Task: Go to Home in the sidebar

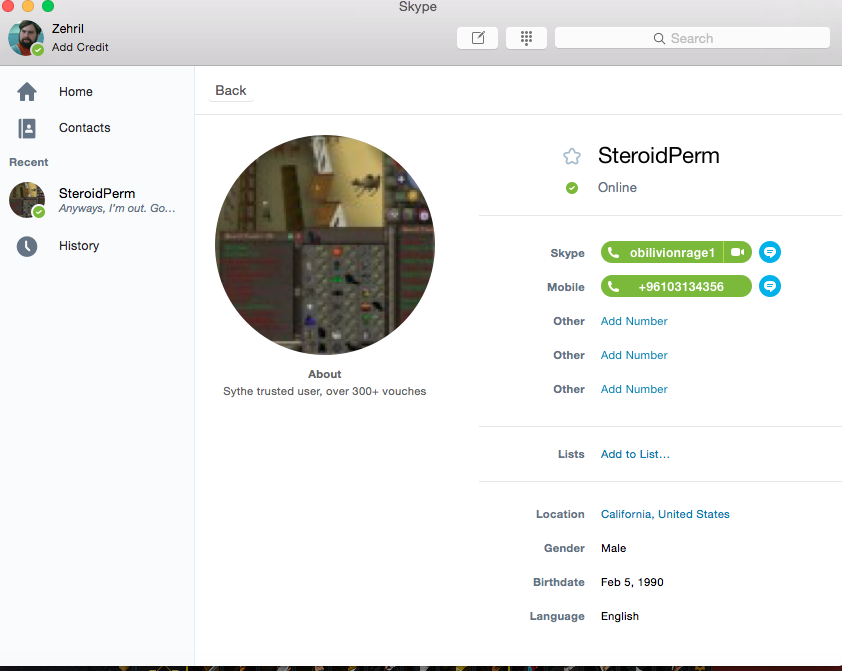Action: [x=76, y=92]
